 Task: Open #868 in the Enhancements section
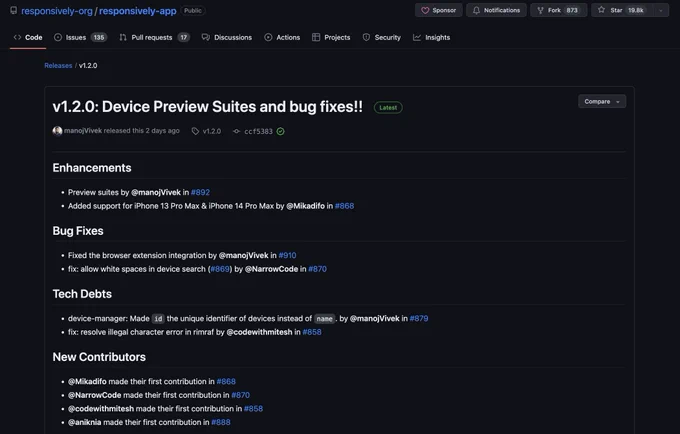point(344,206)
